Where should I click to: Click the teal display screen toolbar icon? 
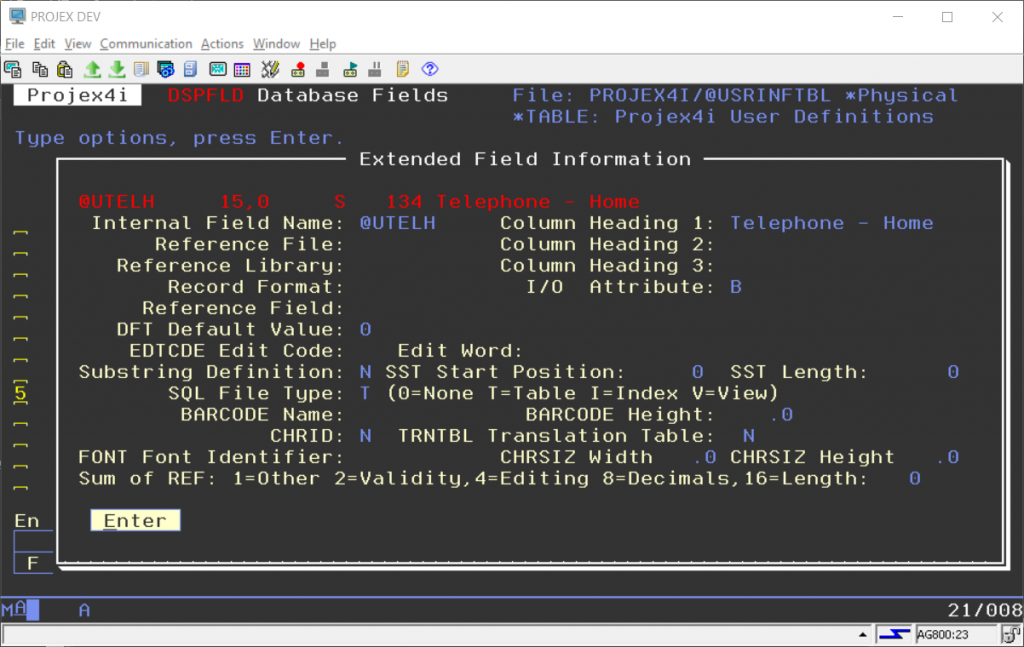point(217,69)
